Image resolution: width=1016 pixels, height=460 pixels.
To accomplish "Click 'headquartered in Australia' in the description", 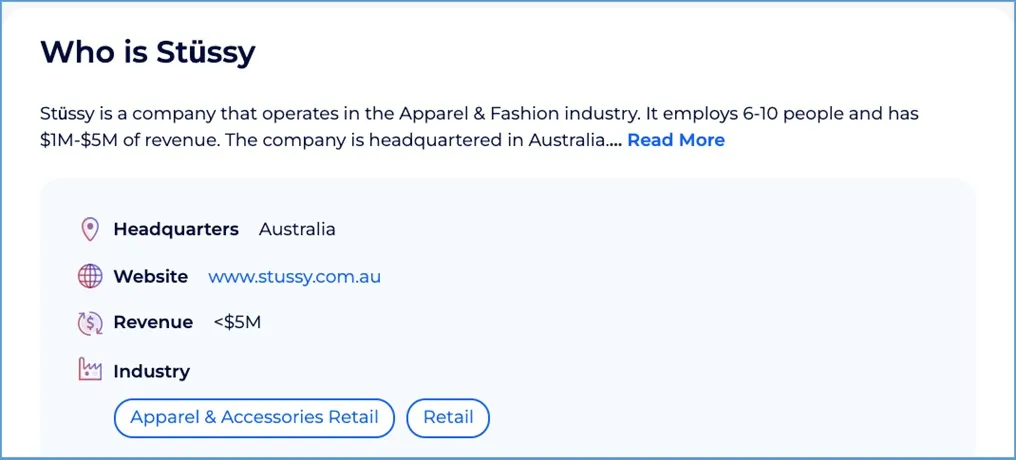I will [x=488, y=140].
